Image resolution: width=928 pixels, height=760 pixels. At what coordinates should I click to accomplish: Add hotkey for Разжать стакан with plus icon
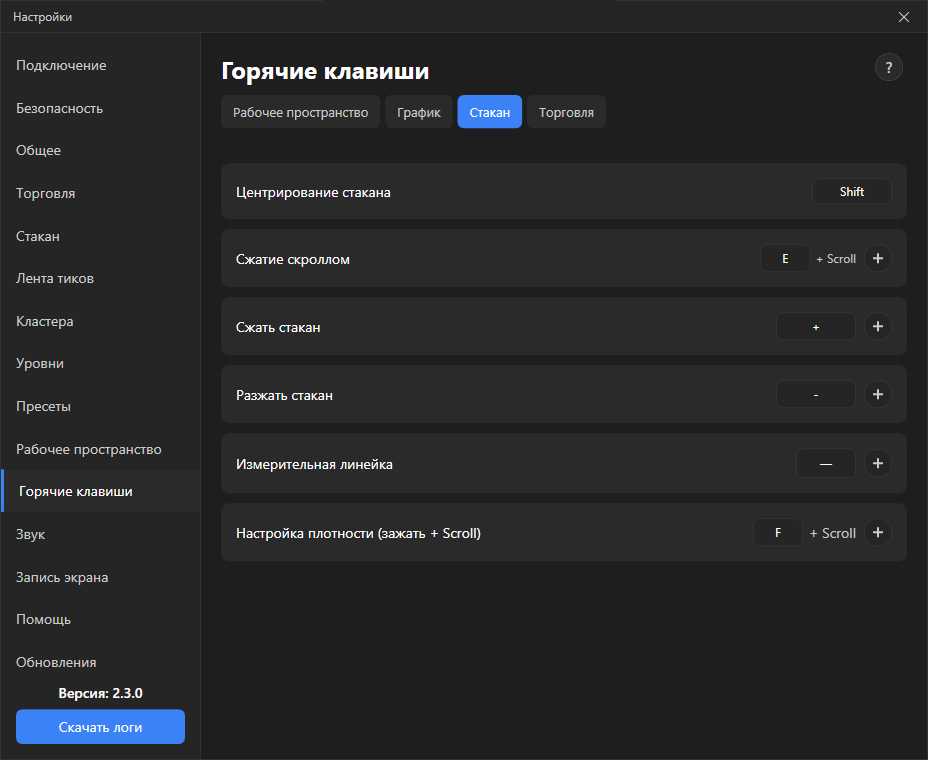pyautogui.click(x=878, y=395)
